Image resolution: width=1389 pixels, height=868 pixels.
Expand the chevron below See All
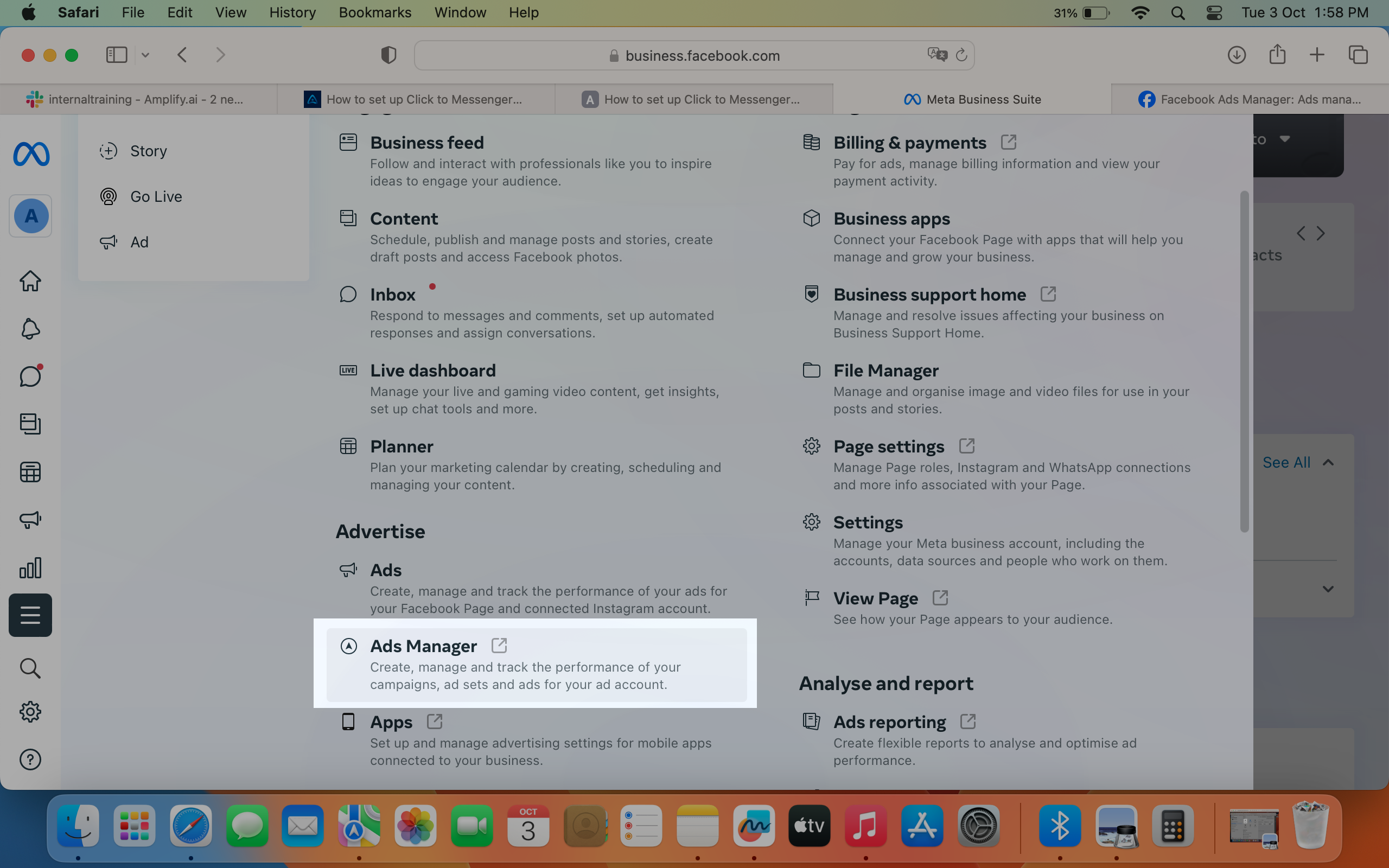tap(1328, 589)
